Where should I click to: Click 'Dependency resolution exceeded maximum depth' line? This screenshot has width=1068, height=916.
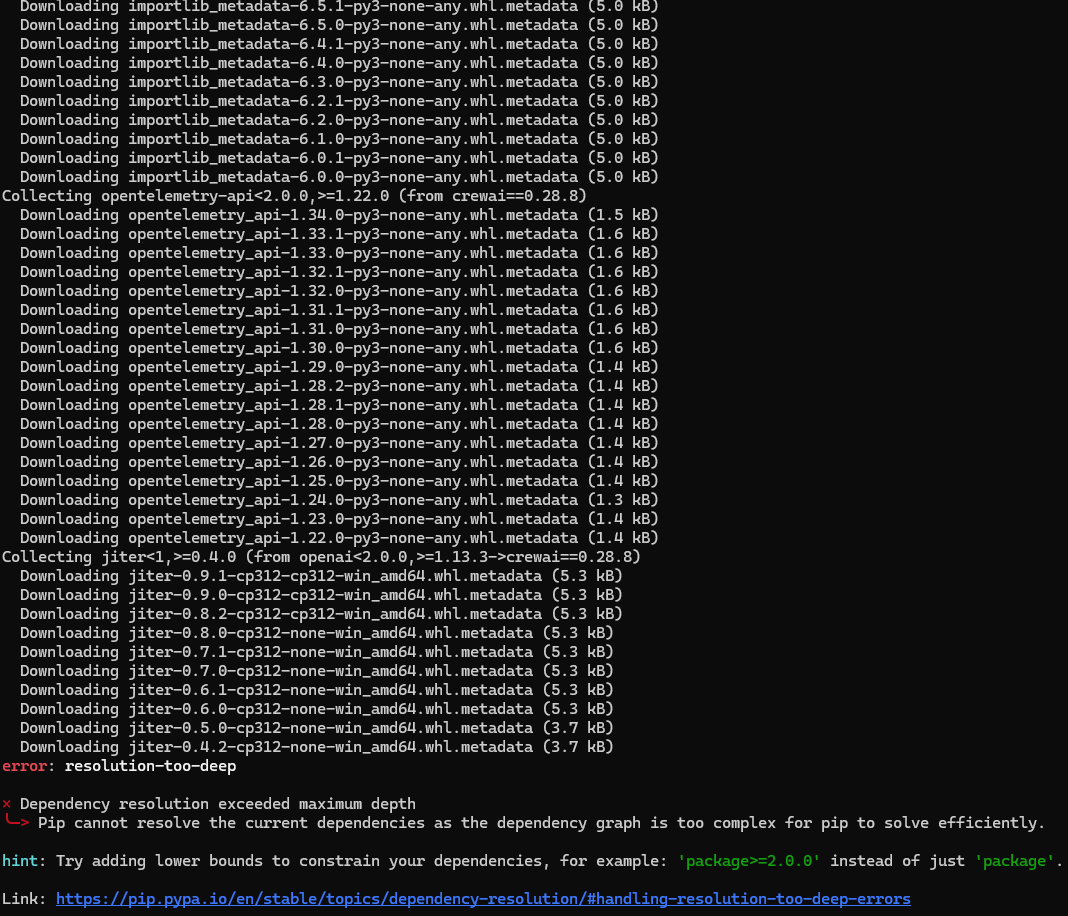(x=217, y=804)
